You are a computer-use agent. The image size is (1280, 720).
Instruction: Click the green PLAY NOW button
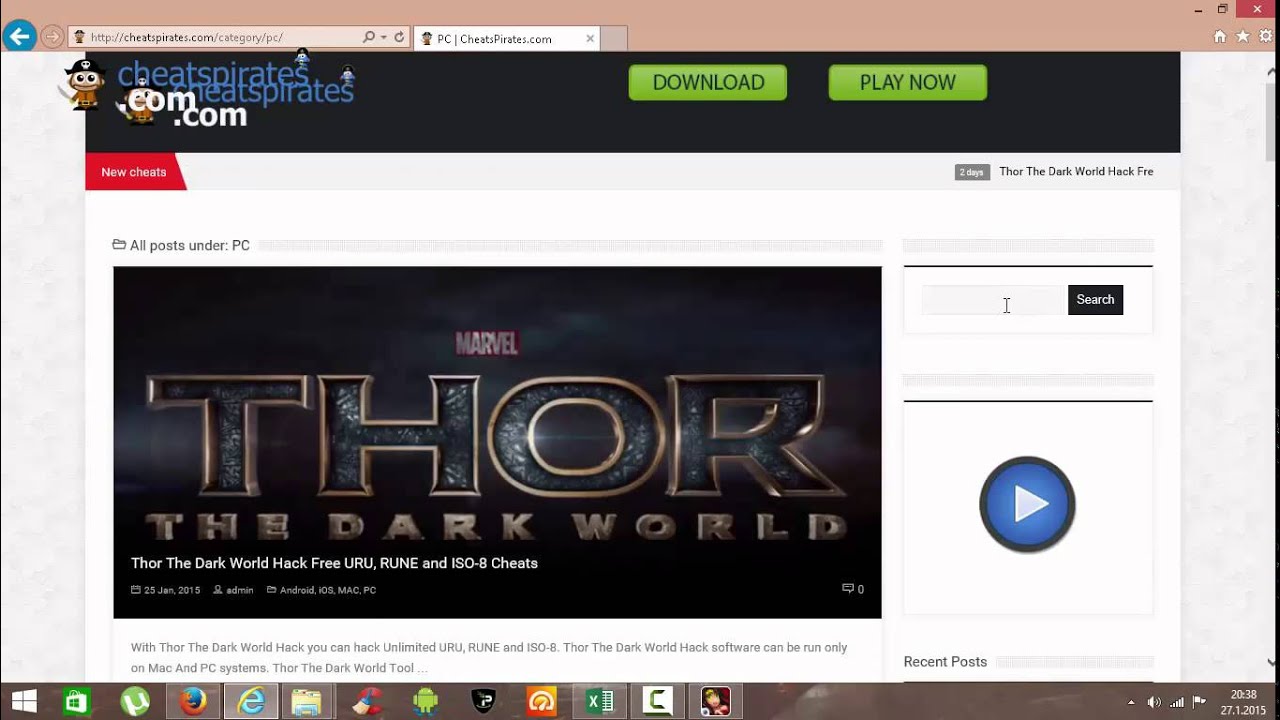(x=908, y=83)
